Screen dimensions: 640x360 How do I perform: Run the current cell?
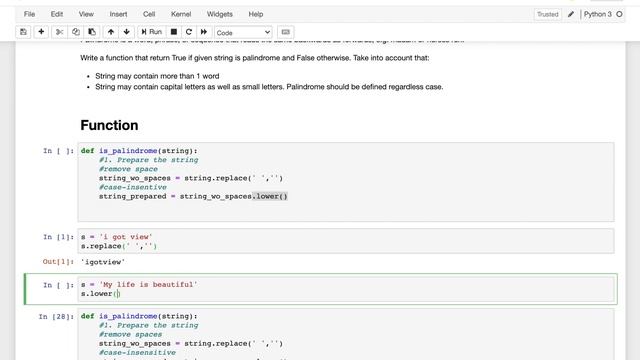[151, 32]
